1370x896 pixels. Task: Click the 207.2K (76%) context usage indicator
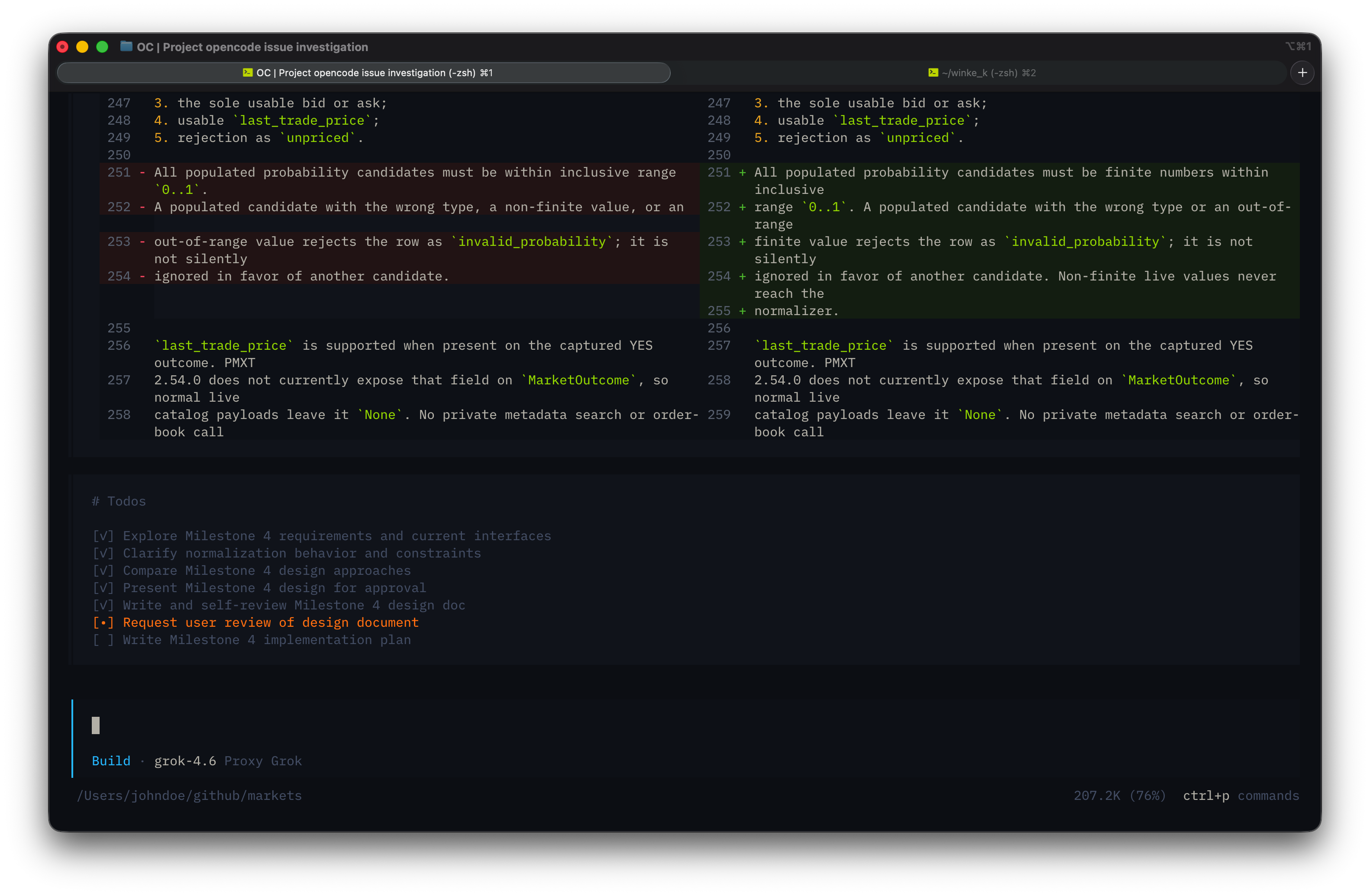click(1120, 795)
